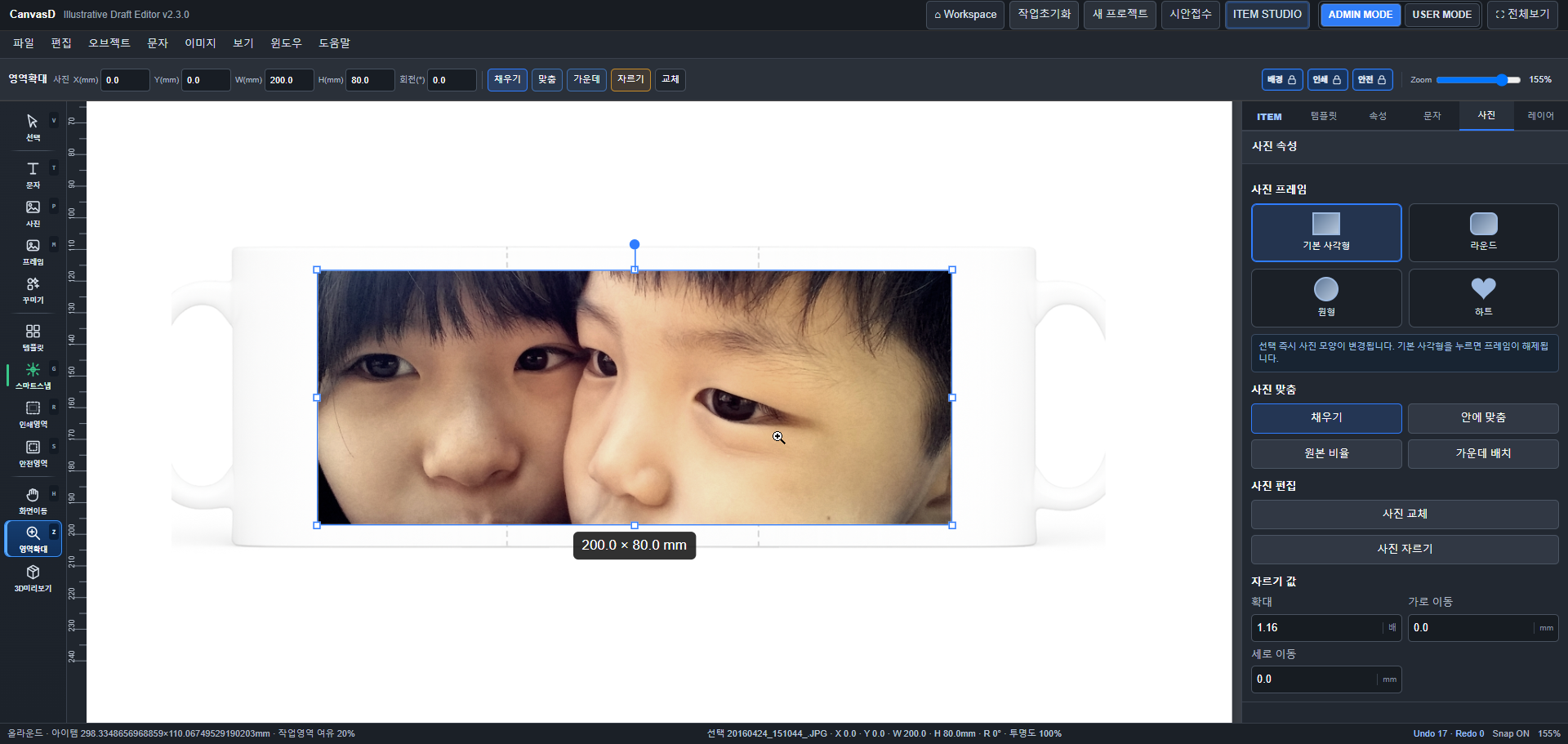The height and width of the screenshot is (744, 1568).
Task: Click the 자르기 toolbar button
Action: (x=630, y=80)
